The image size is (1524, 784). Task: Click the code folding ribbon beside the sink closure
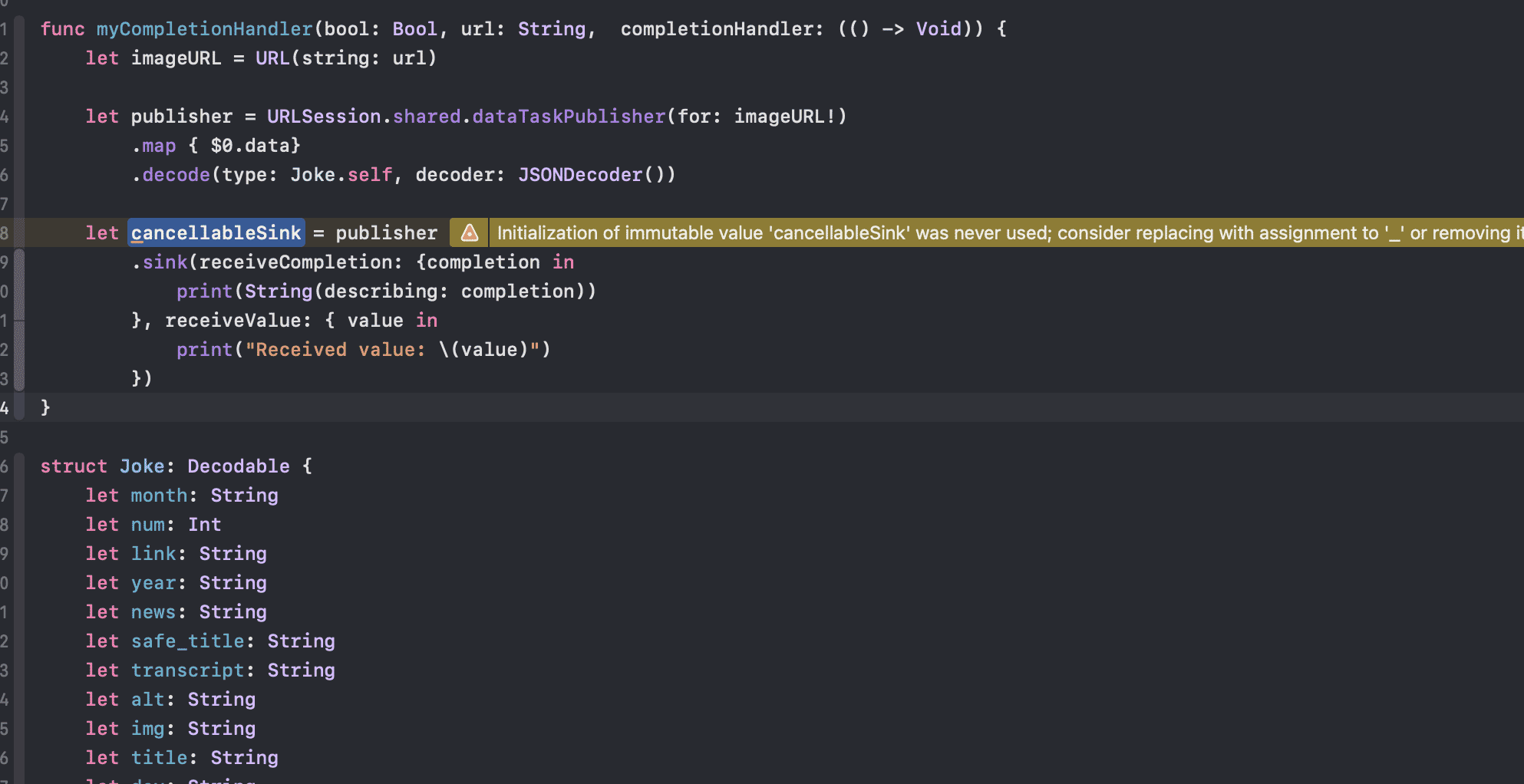click(19, 320)
